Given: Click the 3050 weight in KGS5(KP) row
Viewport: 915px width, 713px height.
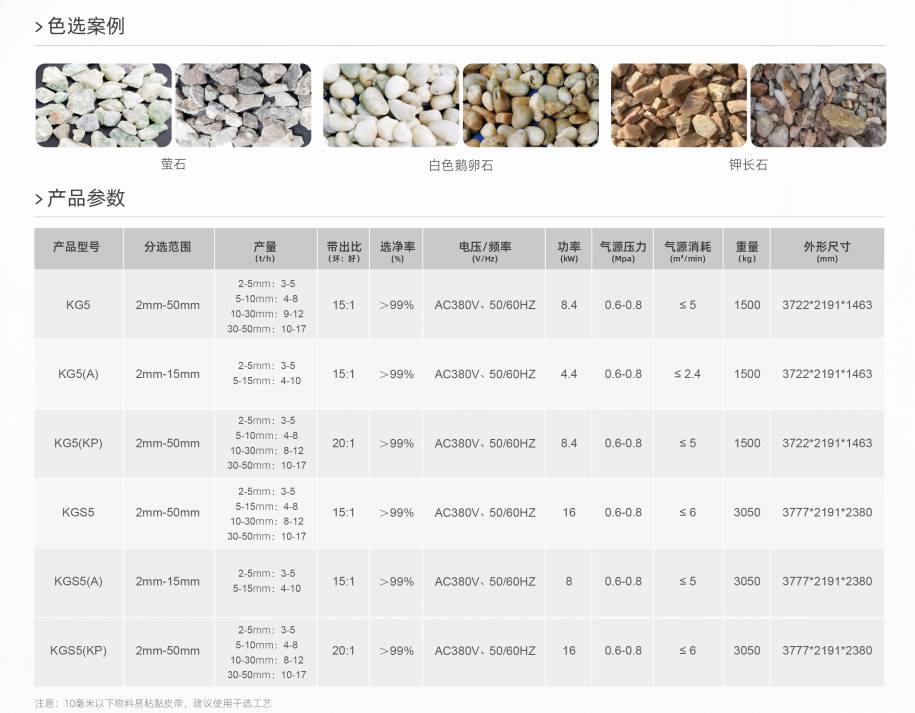Looking at the screenshot, I should 747,651.
